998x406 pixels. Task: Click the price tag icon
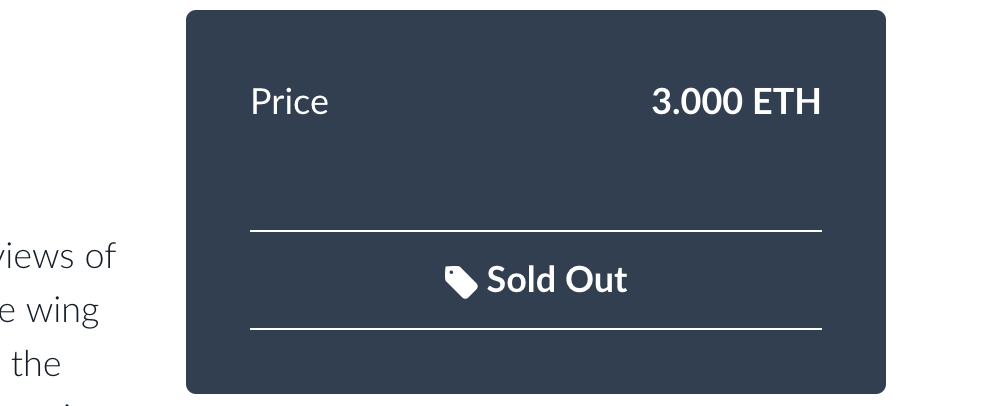[461, 282]
